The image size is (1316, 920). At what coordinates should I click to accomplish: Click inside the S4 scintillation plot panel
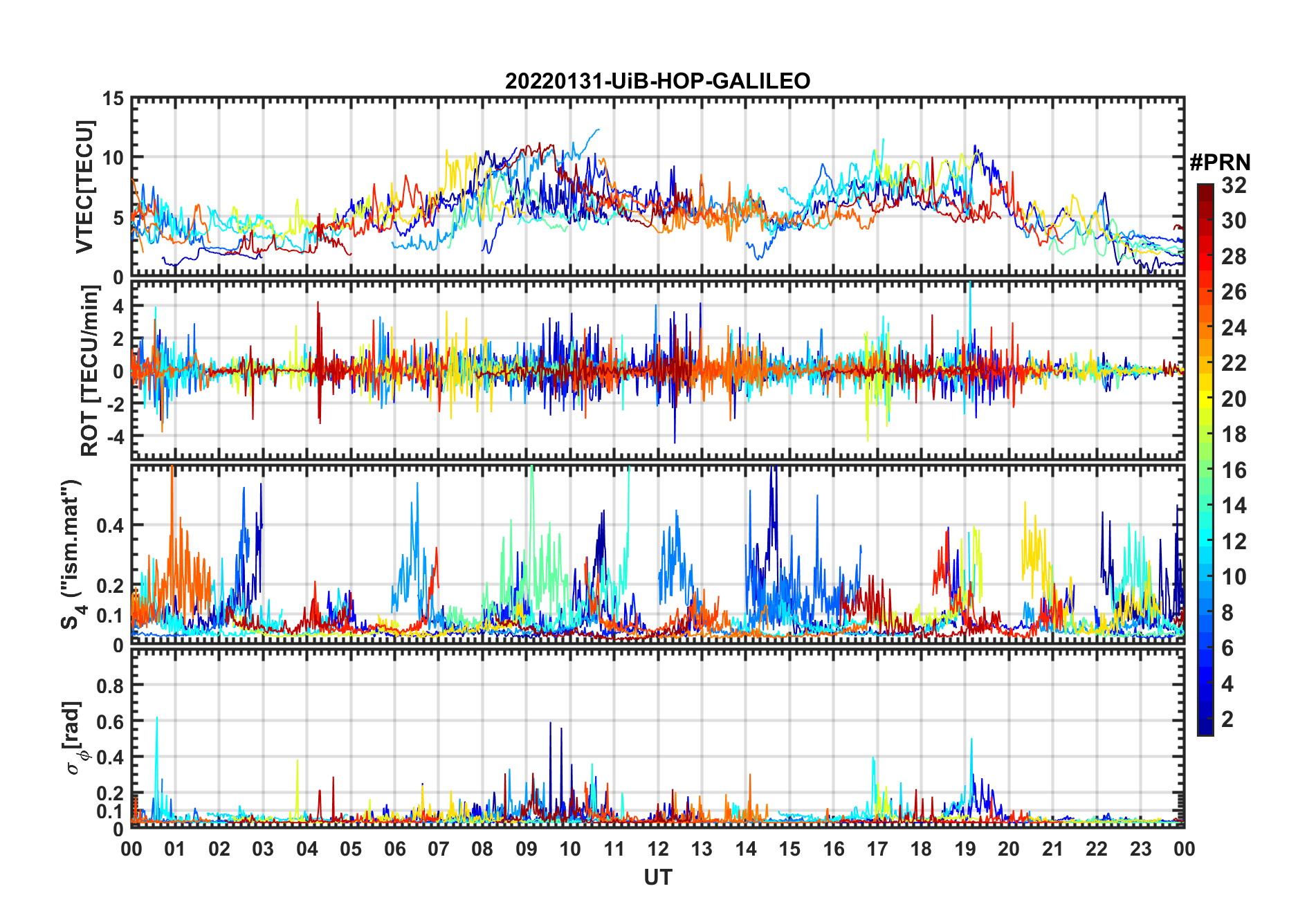(x=657, y=555)
